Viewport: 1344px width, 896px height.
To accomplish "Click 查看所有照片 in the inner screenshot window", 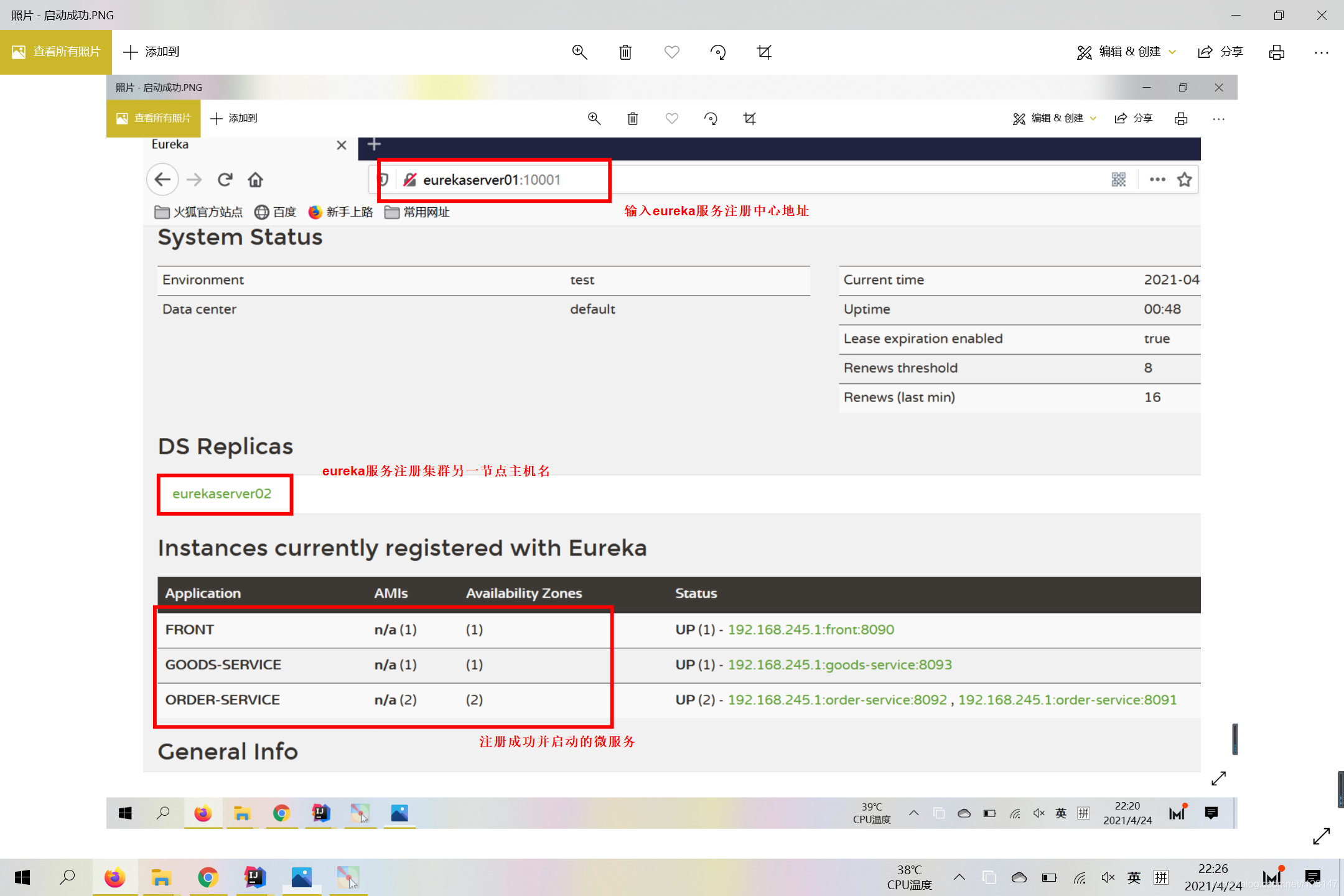I will [154, 118].
